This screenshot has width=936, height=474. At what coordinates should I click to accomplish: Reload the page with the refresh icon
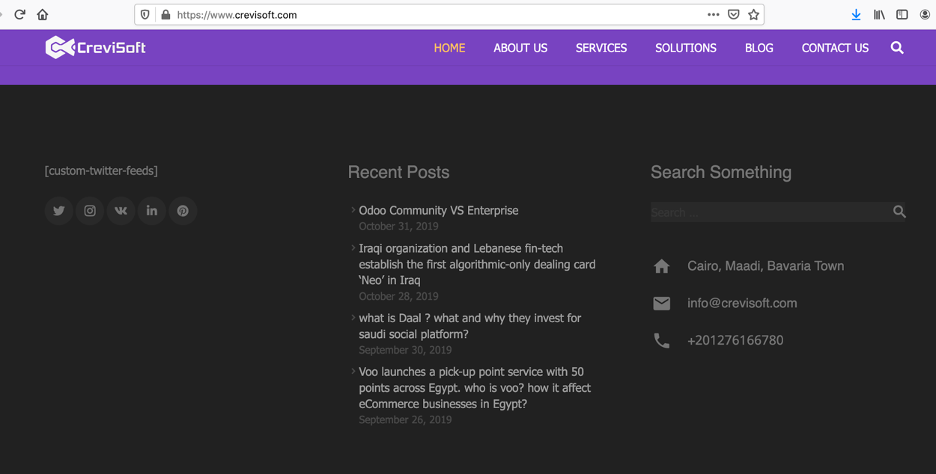pyautogui.click(x=19, y=15)
